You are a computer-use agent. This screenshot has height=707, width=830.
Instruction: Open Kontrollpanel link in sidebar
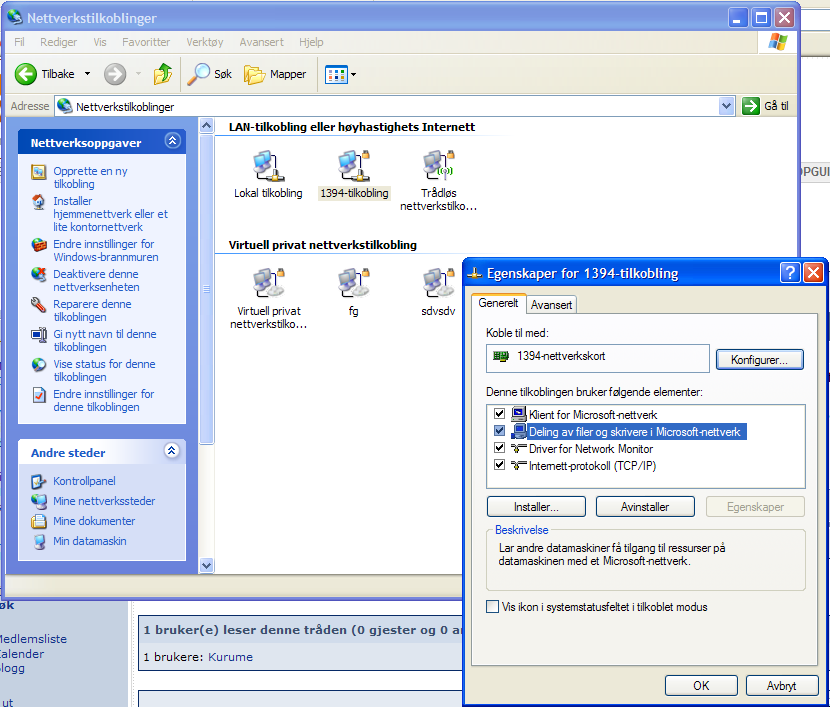(84, 481)
